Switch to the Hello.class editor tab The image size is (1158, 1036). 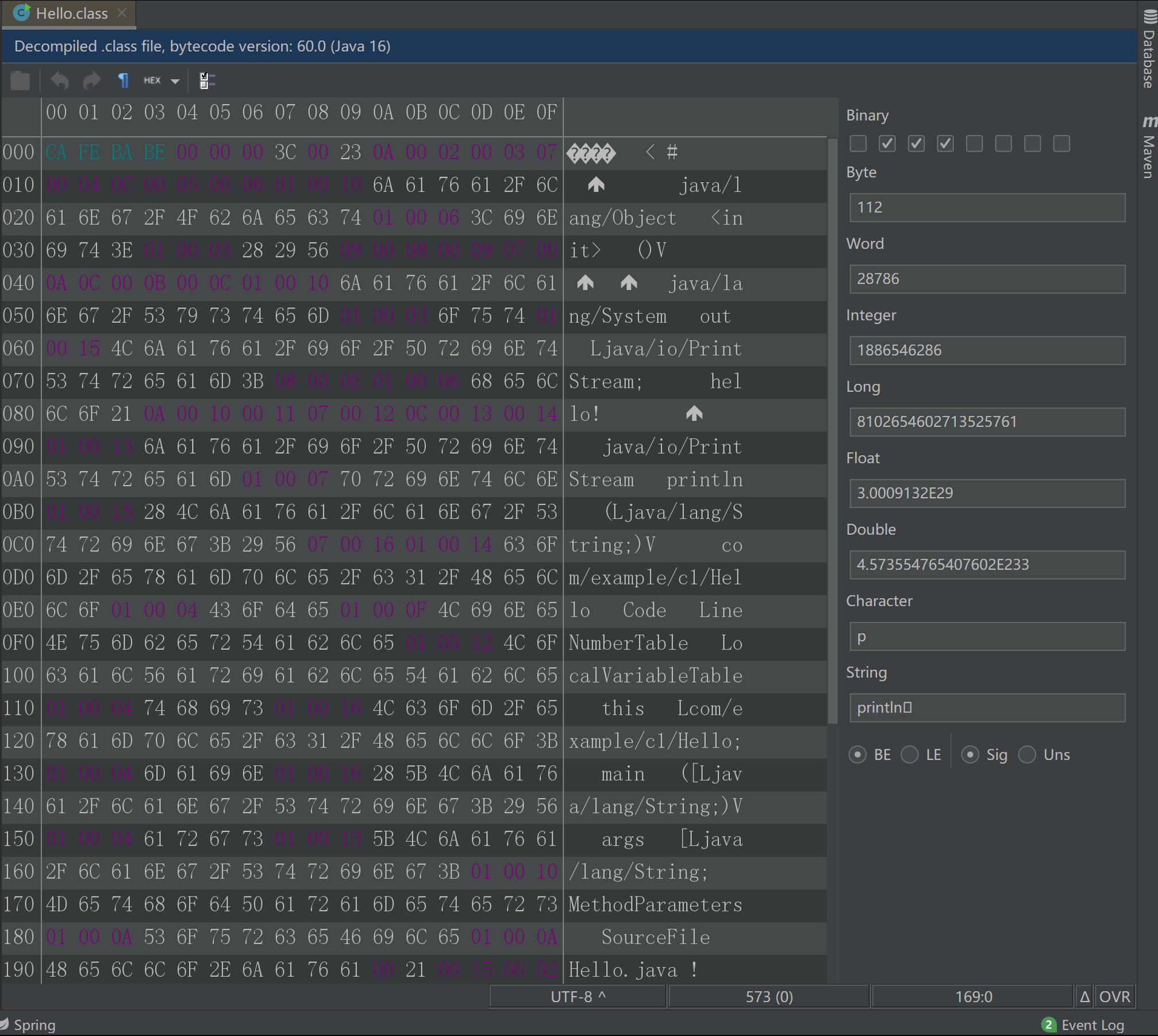tap(71, 13)
